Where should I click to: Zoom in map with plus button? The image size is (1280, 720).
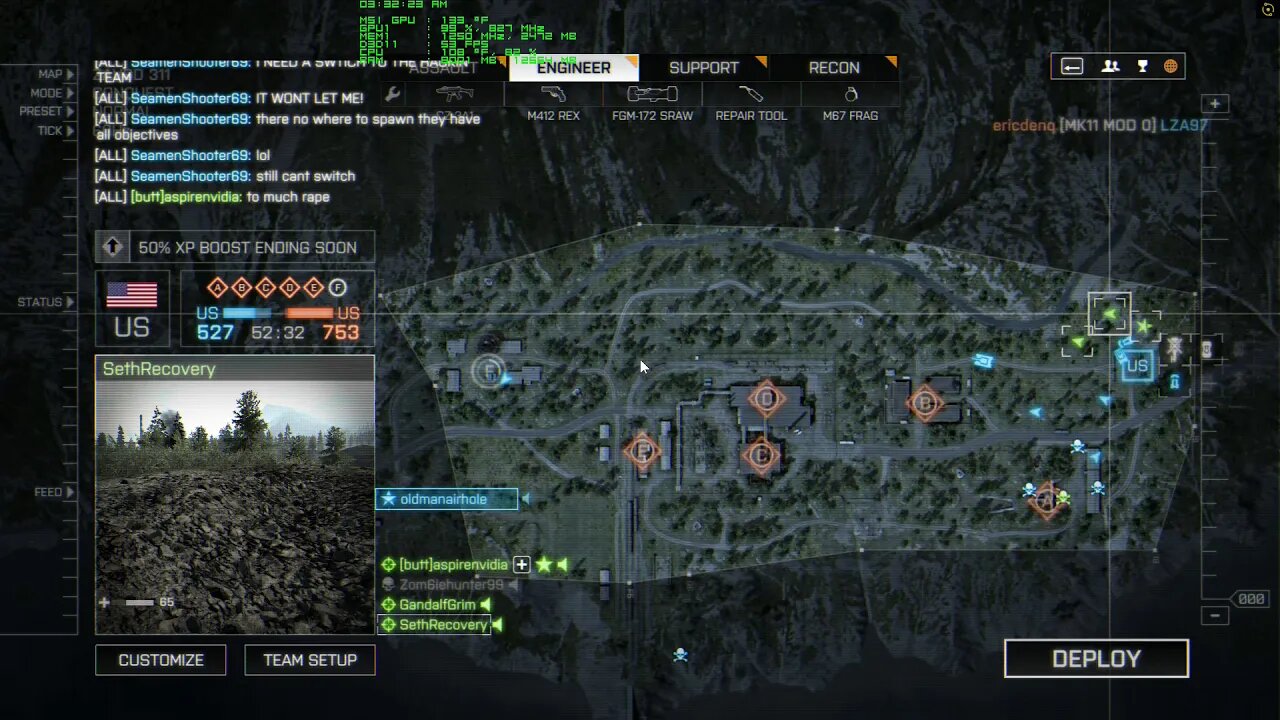pos(1215,104)
